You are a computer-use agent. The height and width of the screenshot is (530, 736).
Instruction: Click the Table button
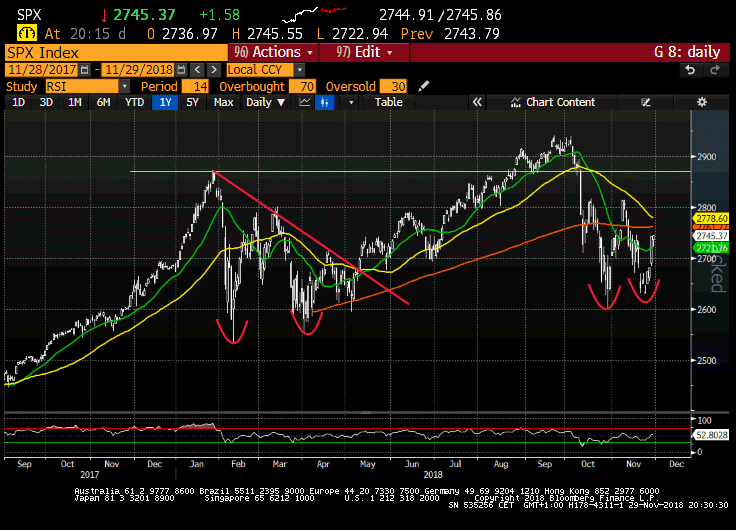(388, 102)
